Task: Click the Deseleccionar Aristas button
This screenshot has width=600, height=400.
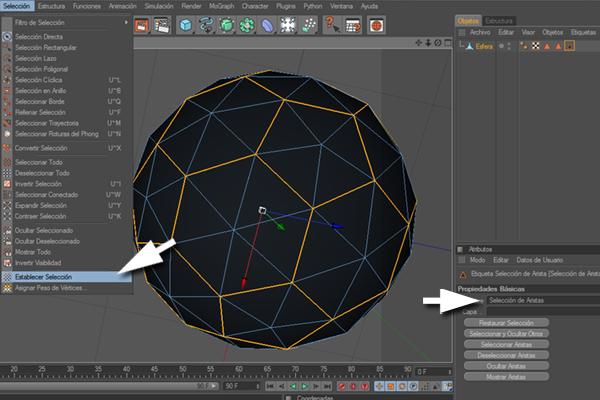Action: click(x=506, y=355)
